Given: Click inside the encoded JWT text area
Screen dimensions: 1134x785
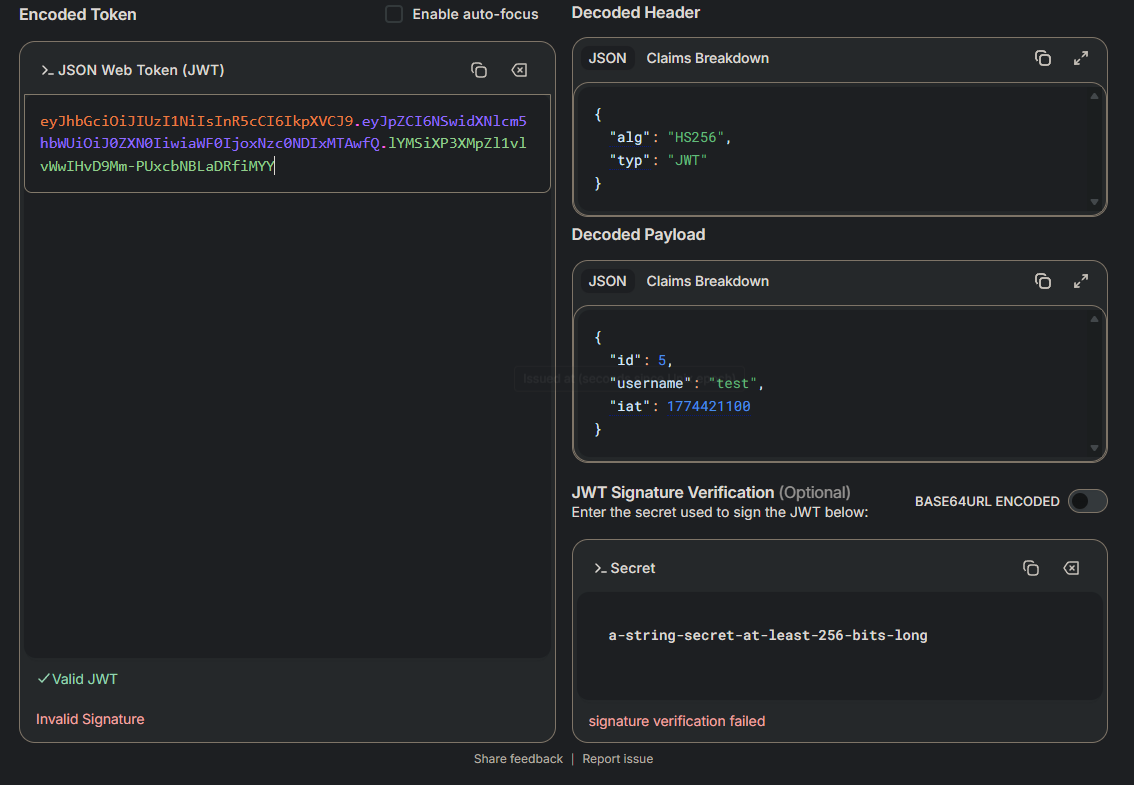Looking at the screenshot, I should pos(287,143).
